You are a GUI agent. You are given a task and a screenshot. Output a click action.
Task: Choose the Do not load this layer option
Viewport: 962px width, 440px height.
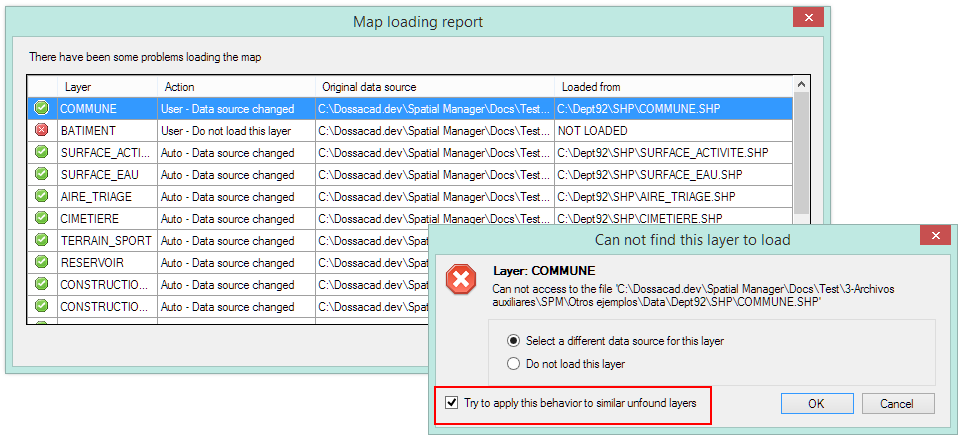(514, 364)
